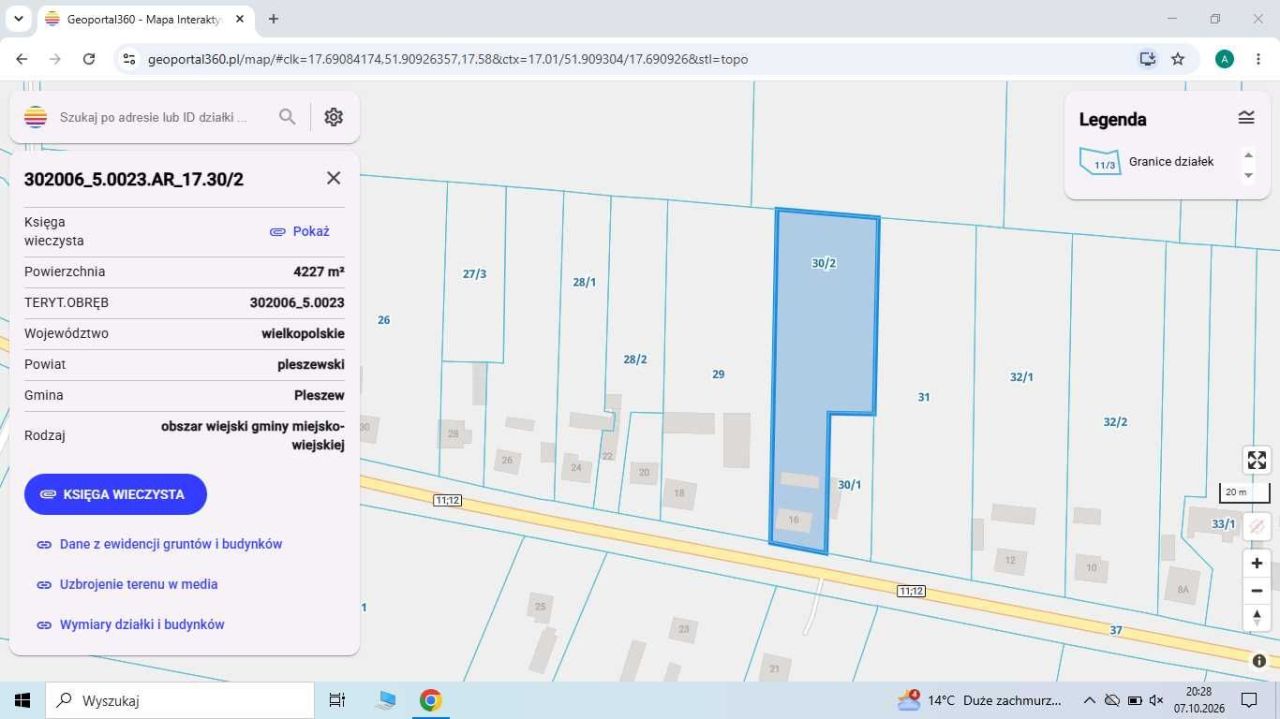This screenshot has height=719, width=1280.
Task: Close the parcel info panel
Action: pos(334,178)
